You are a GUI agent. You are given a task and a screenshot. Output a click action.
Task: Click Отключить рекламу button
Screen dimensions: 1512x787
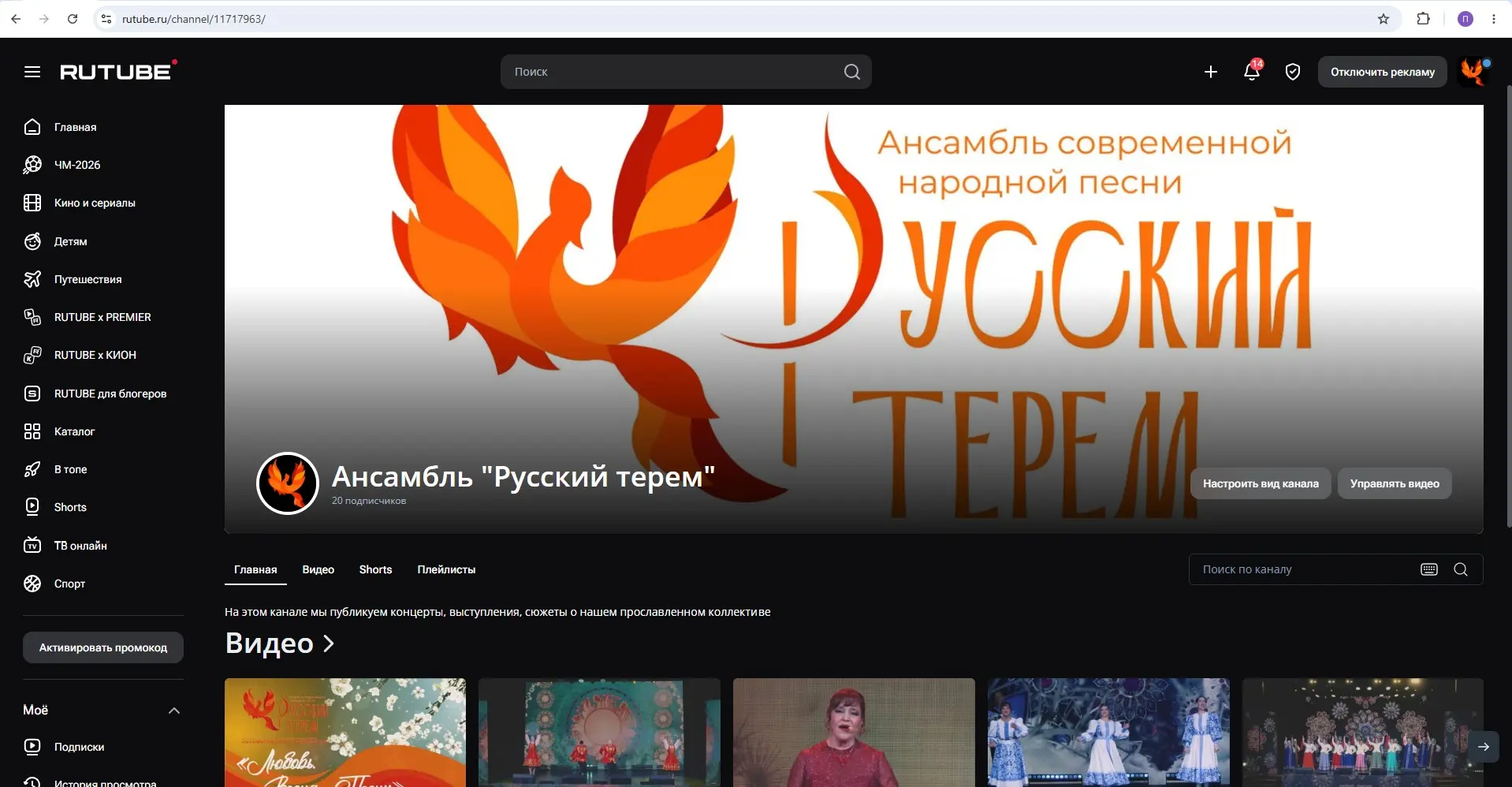pyautogui.click(x=1383, y=72)
